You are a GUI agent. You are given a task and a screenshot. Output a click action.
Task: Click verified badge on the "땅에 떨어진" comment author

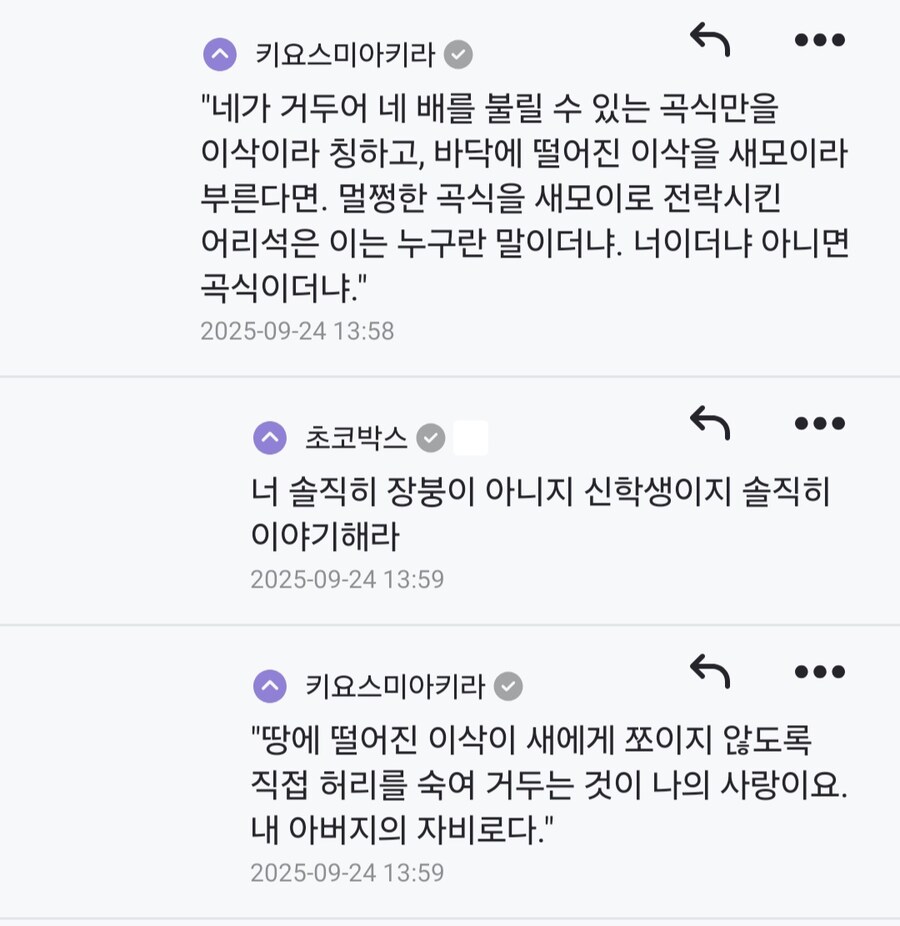coord(509,686)
